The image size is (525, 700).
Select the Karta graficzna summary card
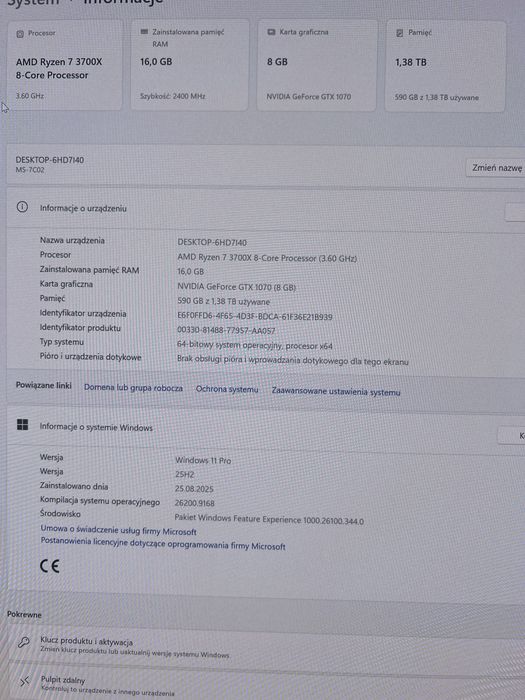click(x=317, y=65)
